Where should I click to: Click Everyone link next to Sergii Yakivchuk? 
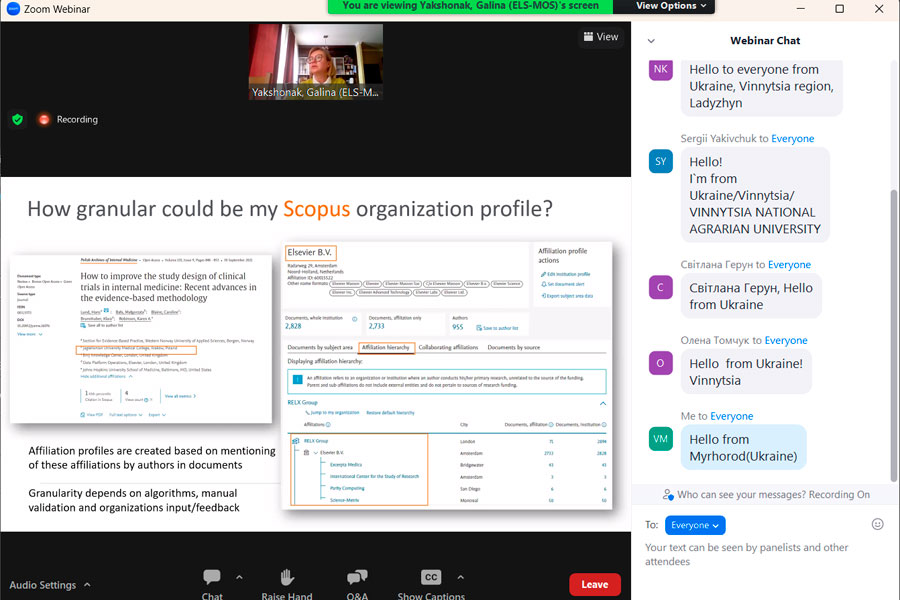coord(793,138)
